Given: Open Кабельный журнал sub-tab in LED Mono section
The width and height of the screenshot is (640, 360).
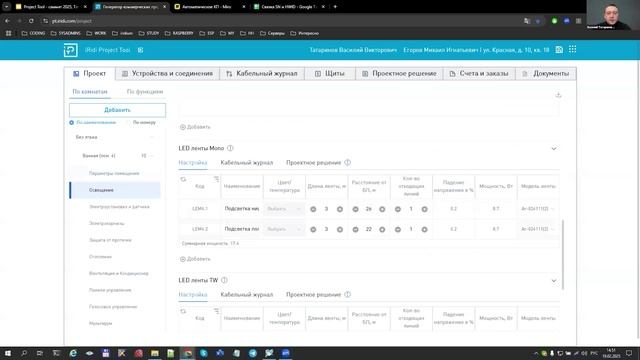Looking at the screenshot, I should 247,162.
